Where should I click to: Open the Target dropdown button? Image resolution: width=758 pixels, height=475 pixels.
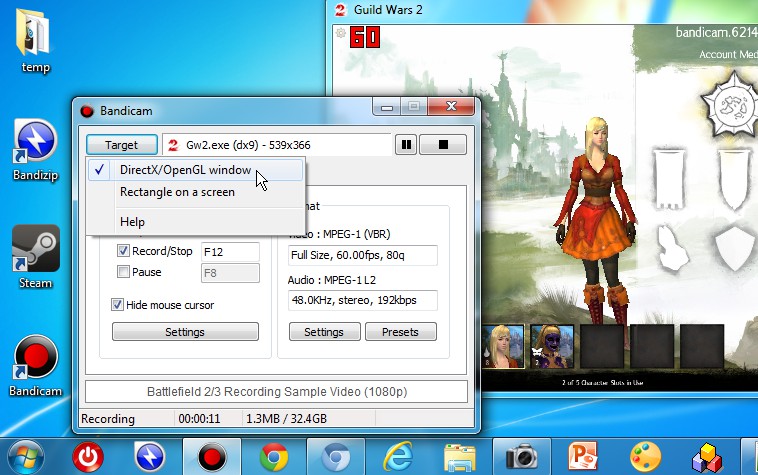point(122,144)
